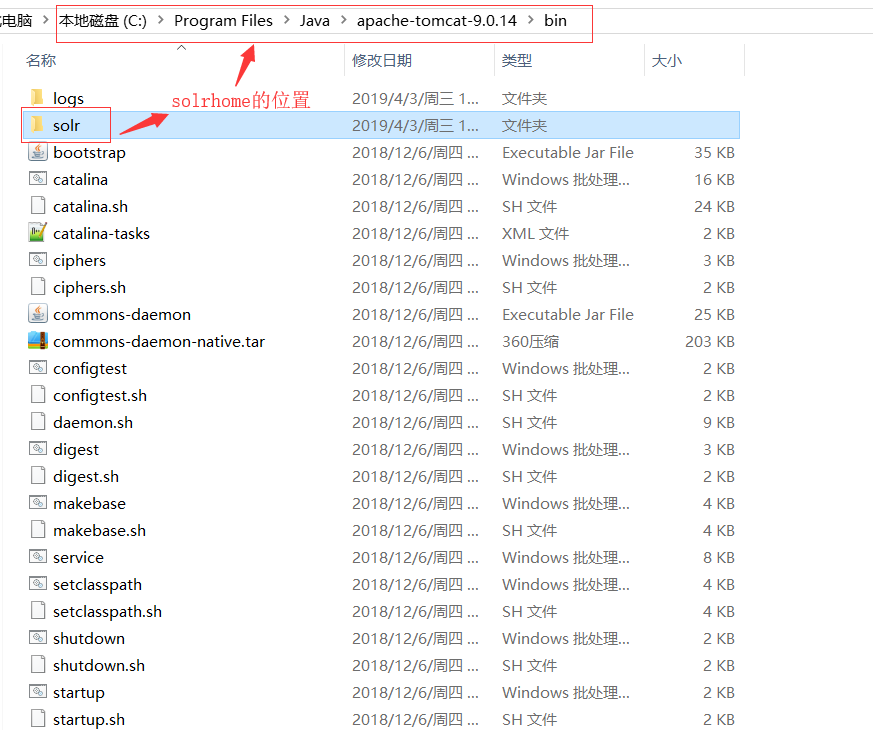Click the catalina batch file icon
The width and height of the screenshot is (873, 730).
[37, 179]
